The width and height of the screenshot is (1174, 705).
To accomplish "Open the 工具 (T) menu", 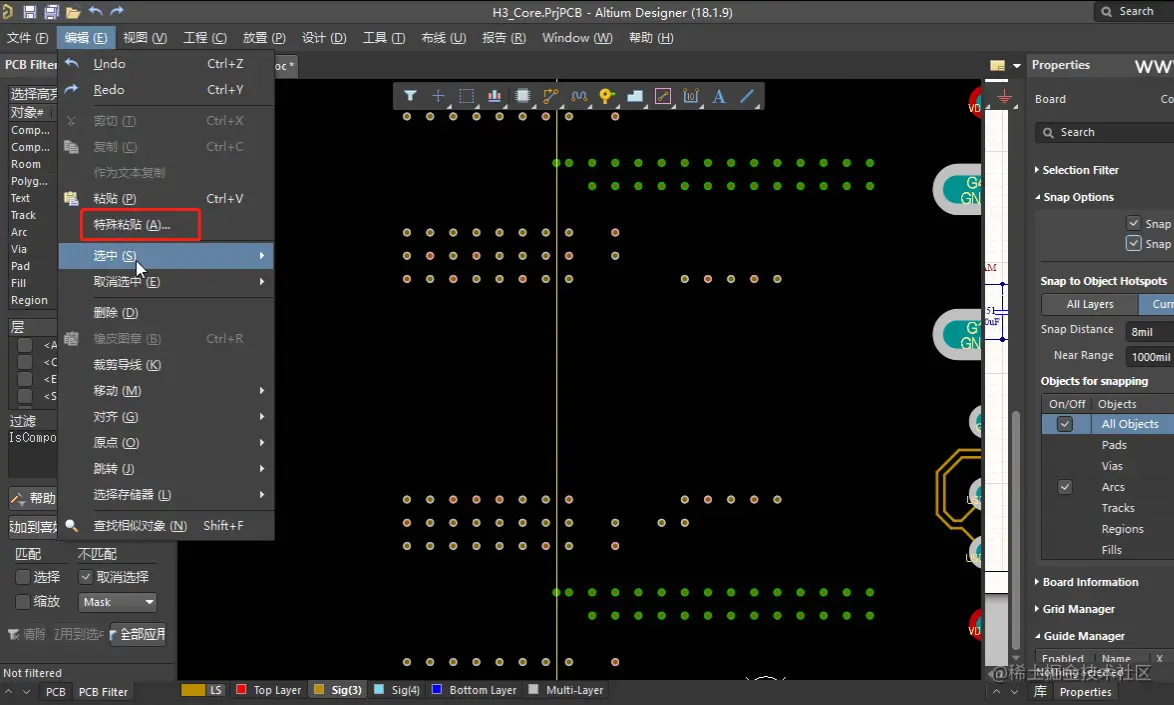I will point(384,37).
